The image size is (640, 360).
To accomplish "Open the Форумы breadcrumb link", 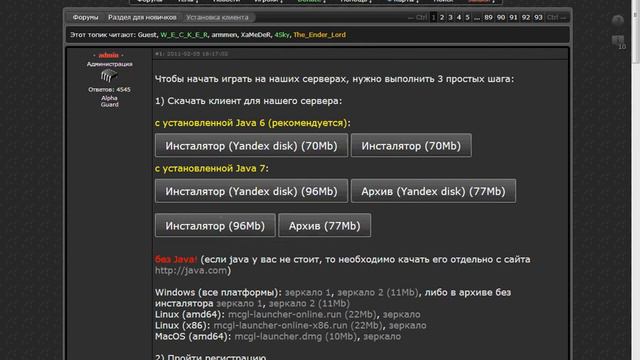I will tap(85, 18).
